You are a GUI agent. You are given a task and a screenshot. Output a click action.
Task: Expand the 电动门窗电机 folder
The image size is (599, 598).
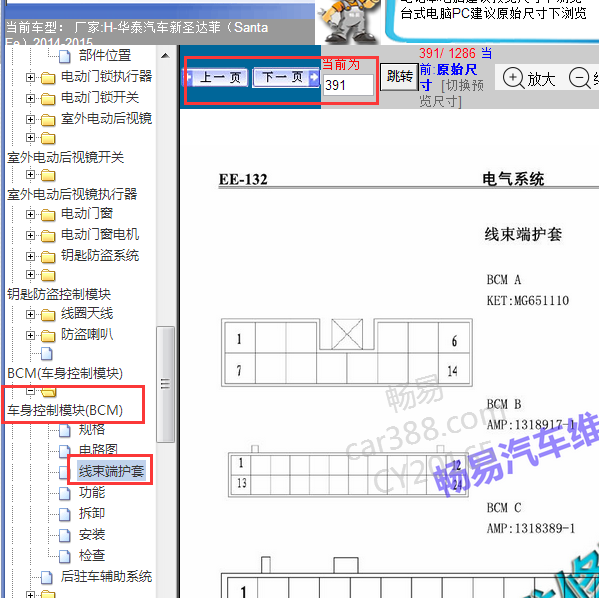pos(30,235)
